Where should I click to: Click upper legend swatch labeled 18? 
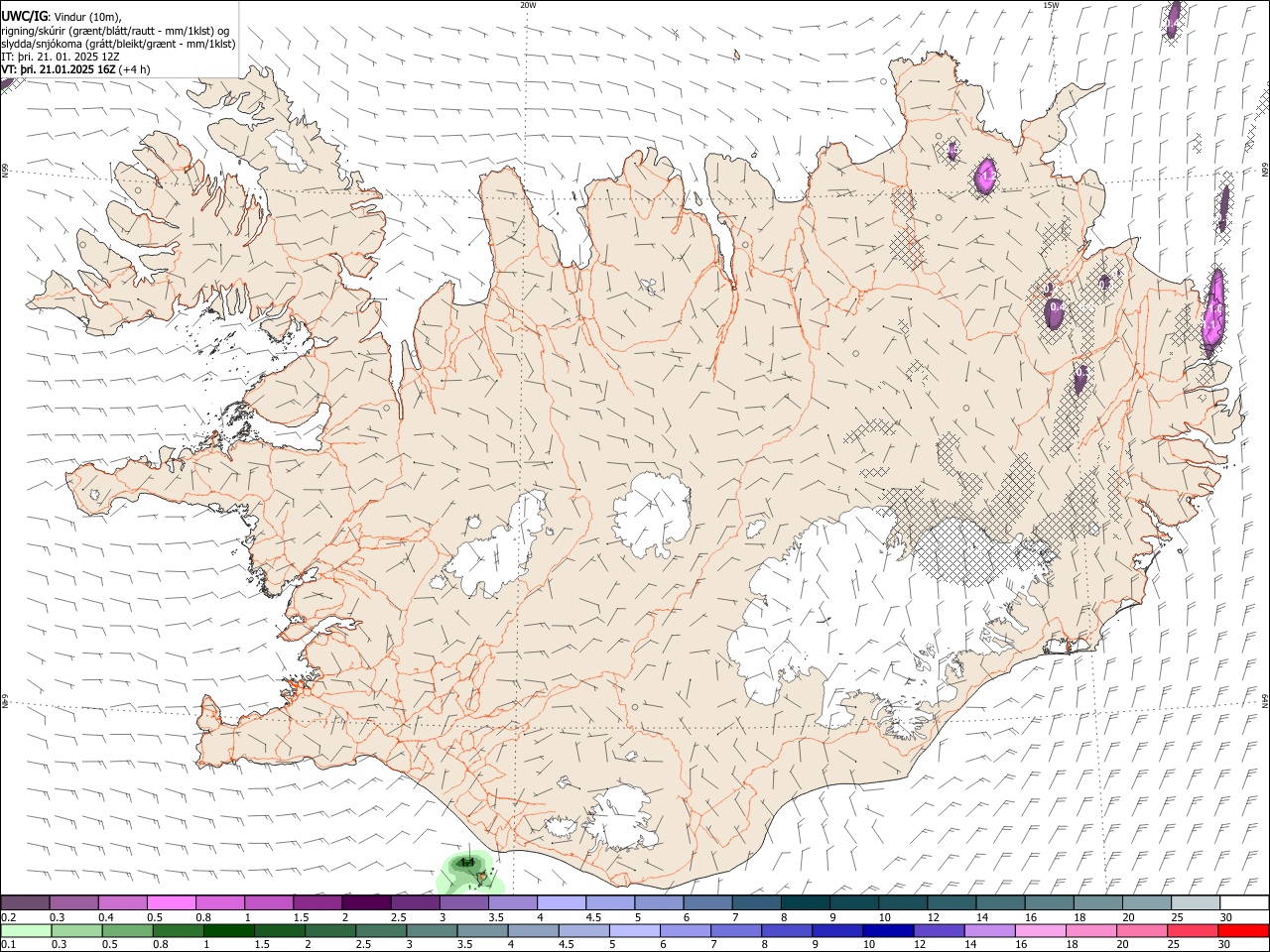1097,902
